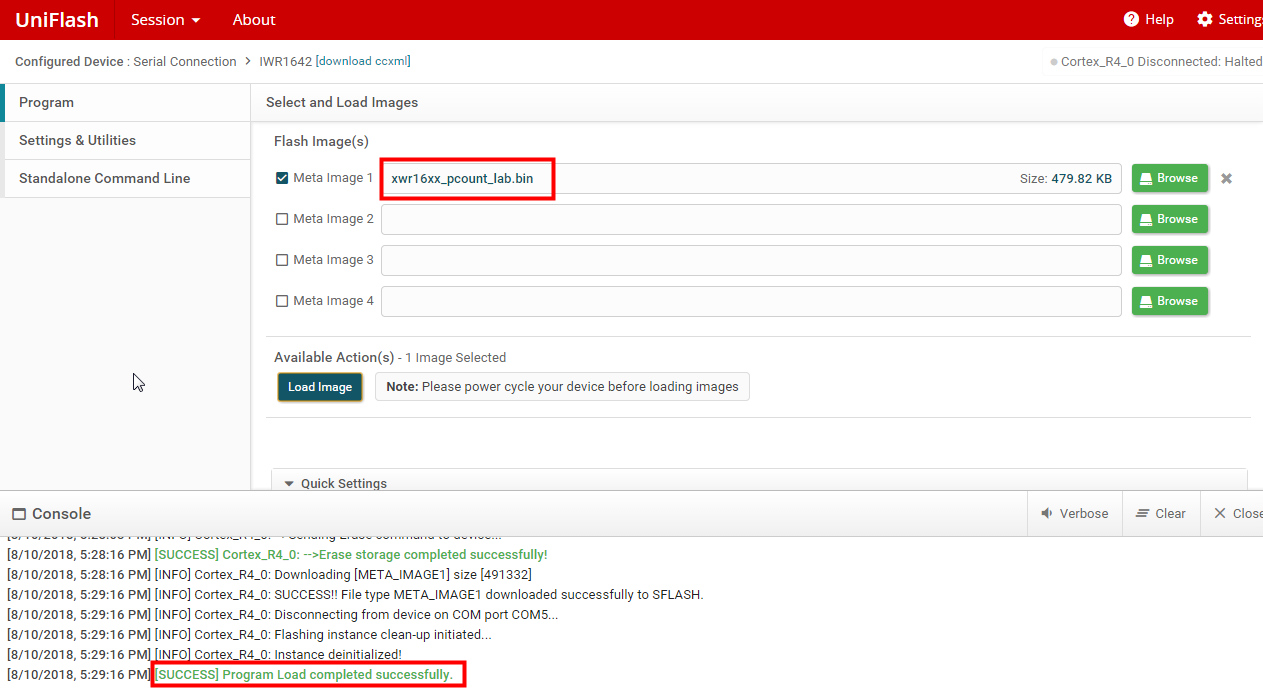1263x690 pixels.
Task: Click the download ccxml link
Action: click(x=363, y=61)
